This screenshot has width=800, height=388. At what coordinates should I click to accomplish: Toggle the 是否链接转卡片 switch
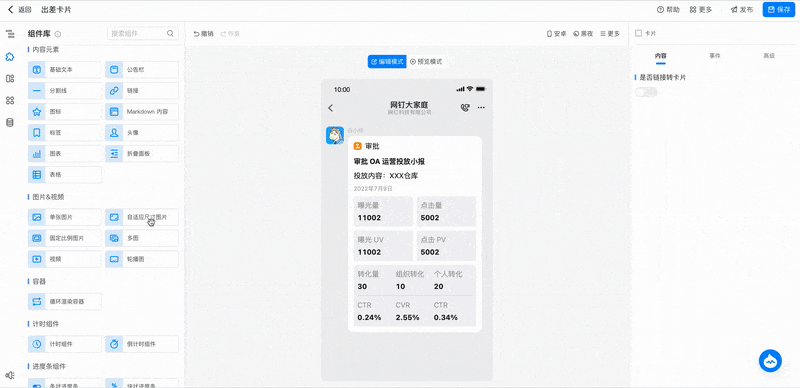tap(646, 92)
